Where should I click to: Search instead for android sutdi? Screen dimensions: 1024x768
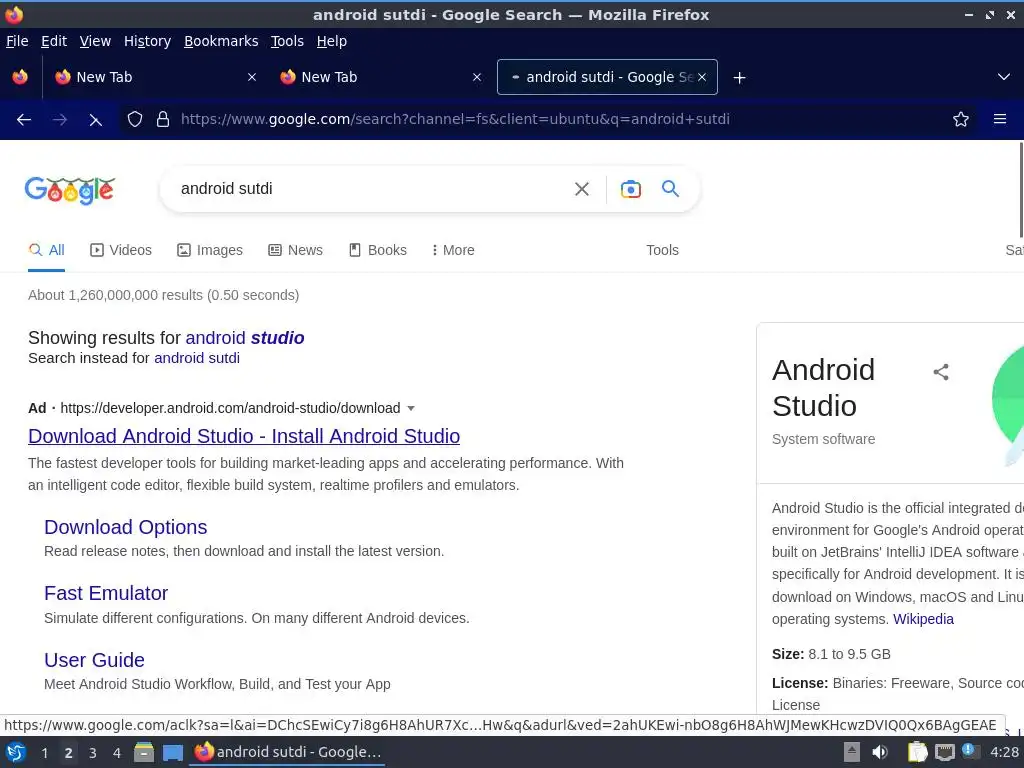coord(197,358)
